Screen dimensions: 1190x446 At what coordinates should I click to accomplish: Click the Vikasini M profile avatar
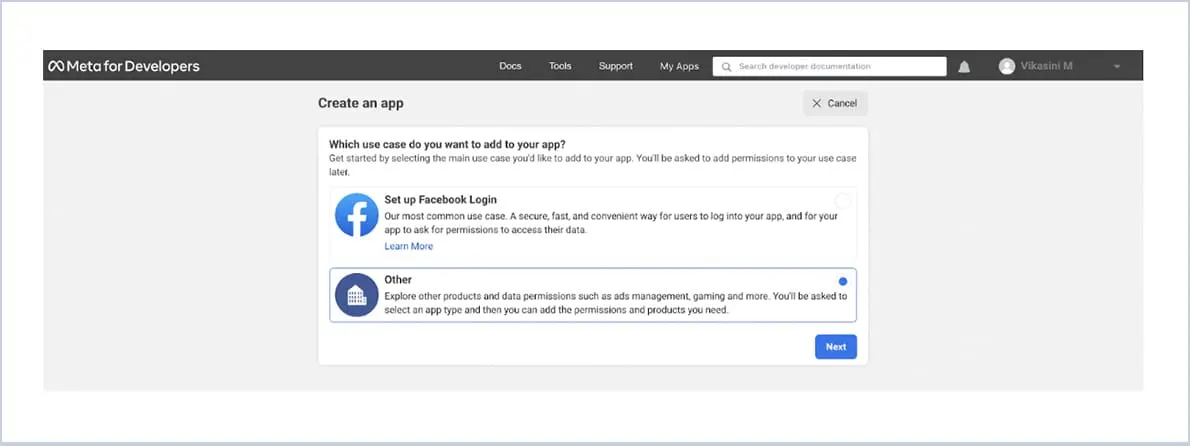tap(1007, 66)
